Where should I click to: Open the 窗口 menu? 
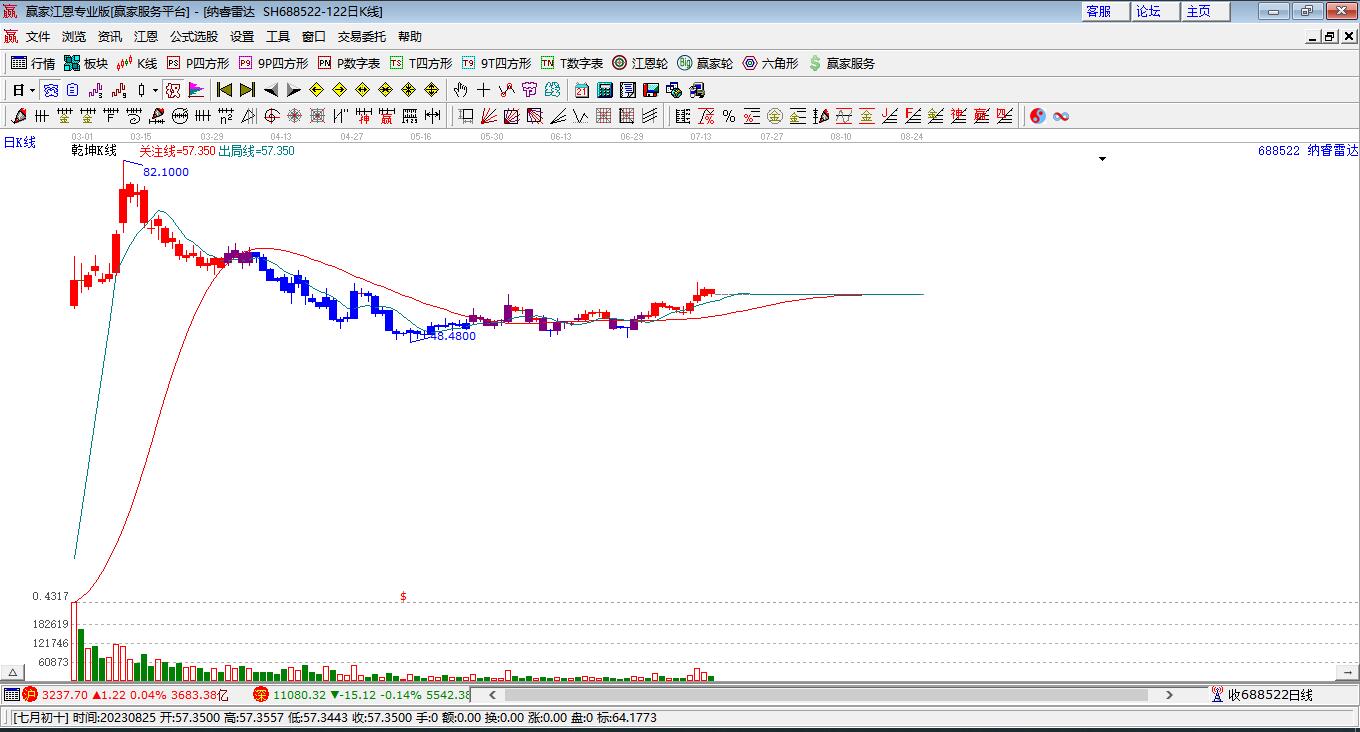(314, 36)
